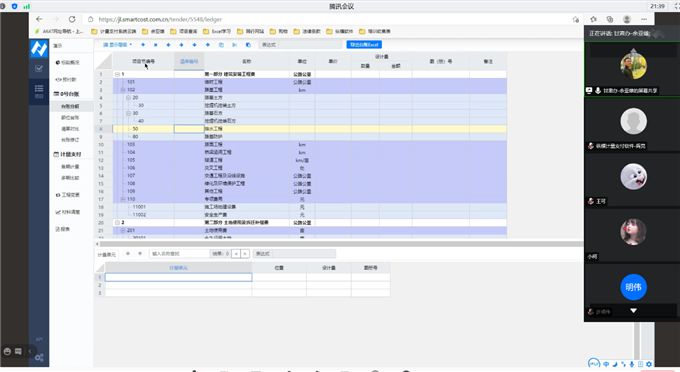Viewport: 680px width, 372px height.
Task: Open the browser profile avatar
Action: tap(627, 19)
